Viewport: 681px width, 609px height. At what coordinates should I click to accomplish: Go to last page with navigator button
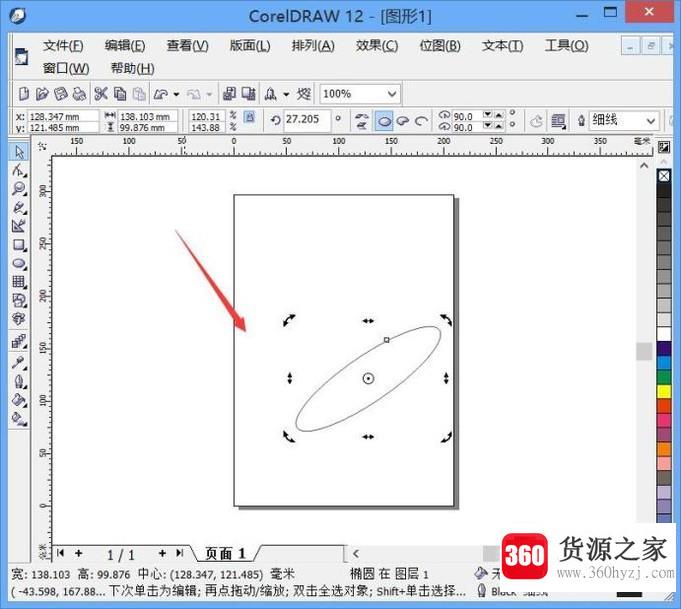(x=180, y=553)
